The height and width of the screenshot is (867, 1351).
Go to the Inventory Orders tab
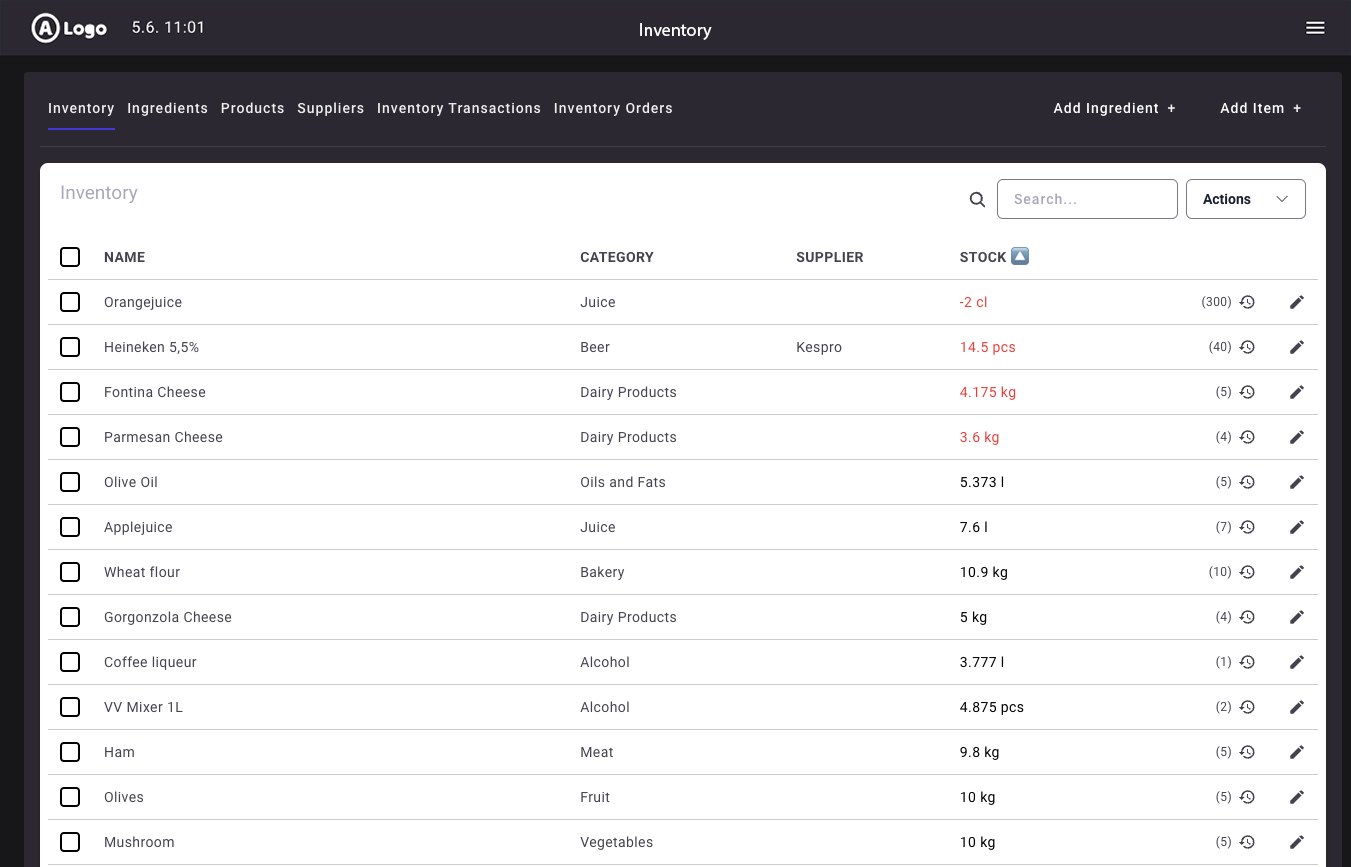click(613, 108)
